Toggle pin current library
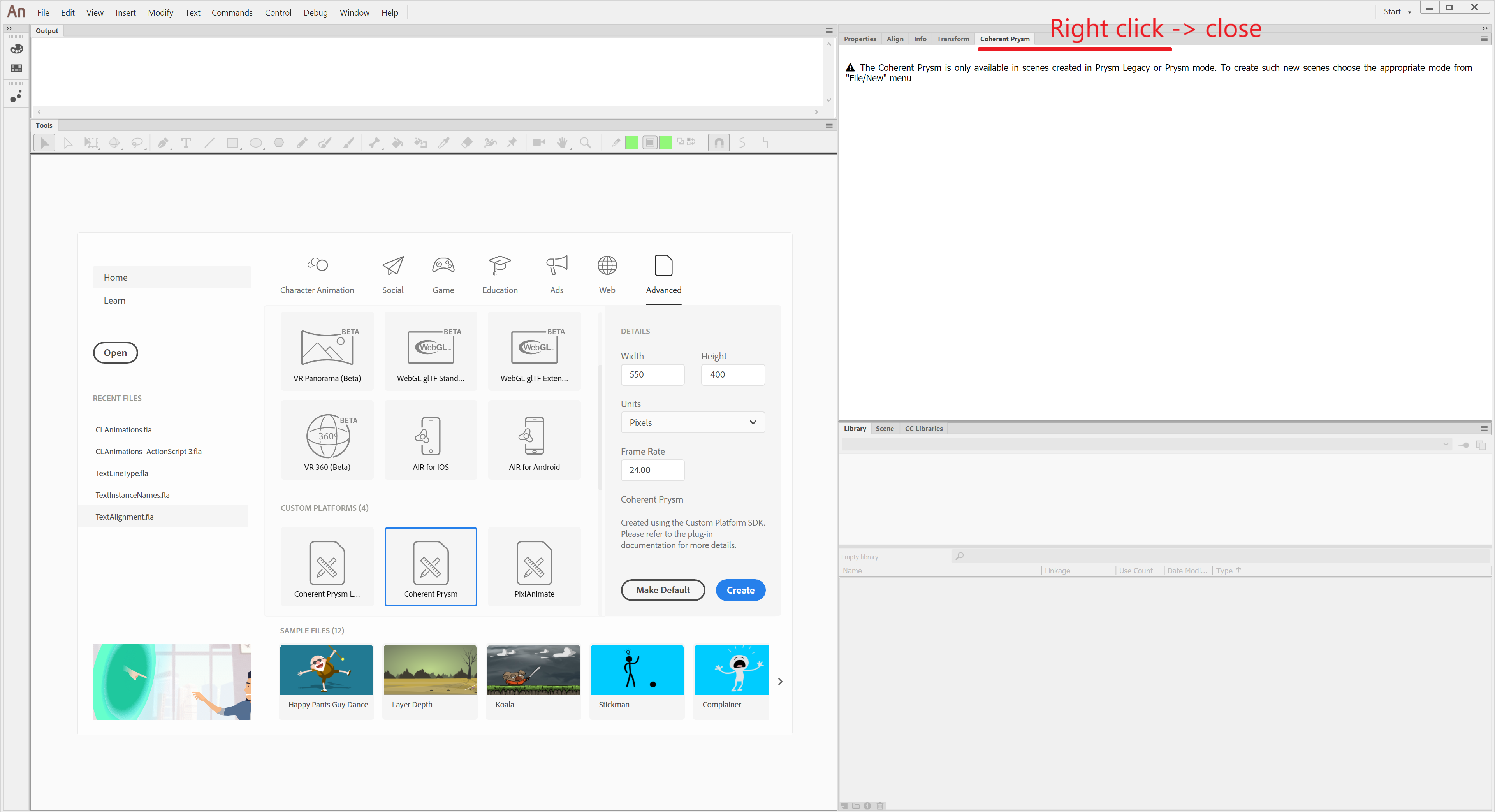1495x812 pixels. click(1464, 445)
